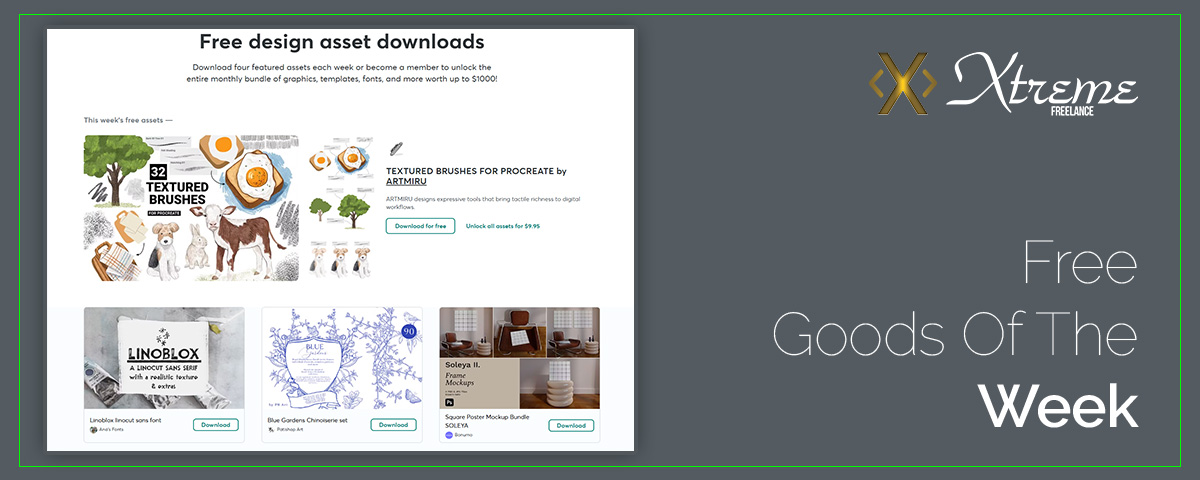Click the blue 90 badge on Blue Gardens
Screen dimensions: 1200x480
pyautogui.click(x=408, y=331)
